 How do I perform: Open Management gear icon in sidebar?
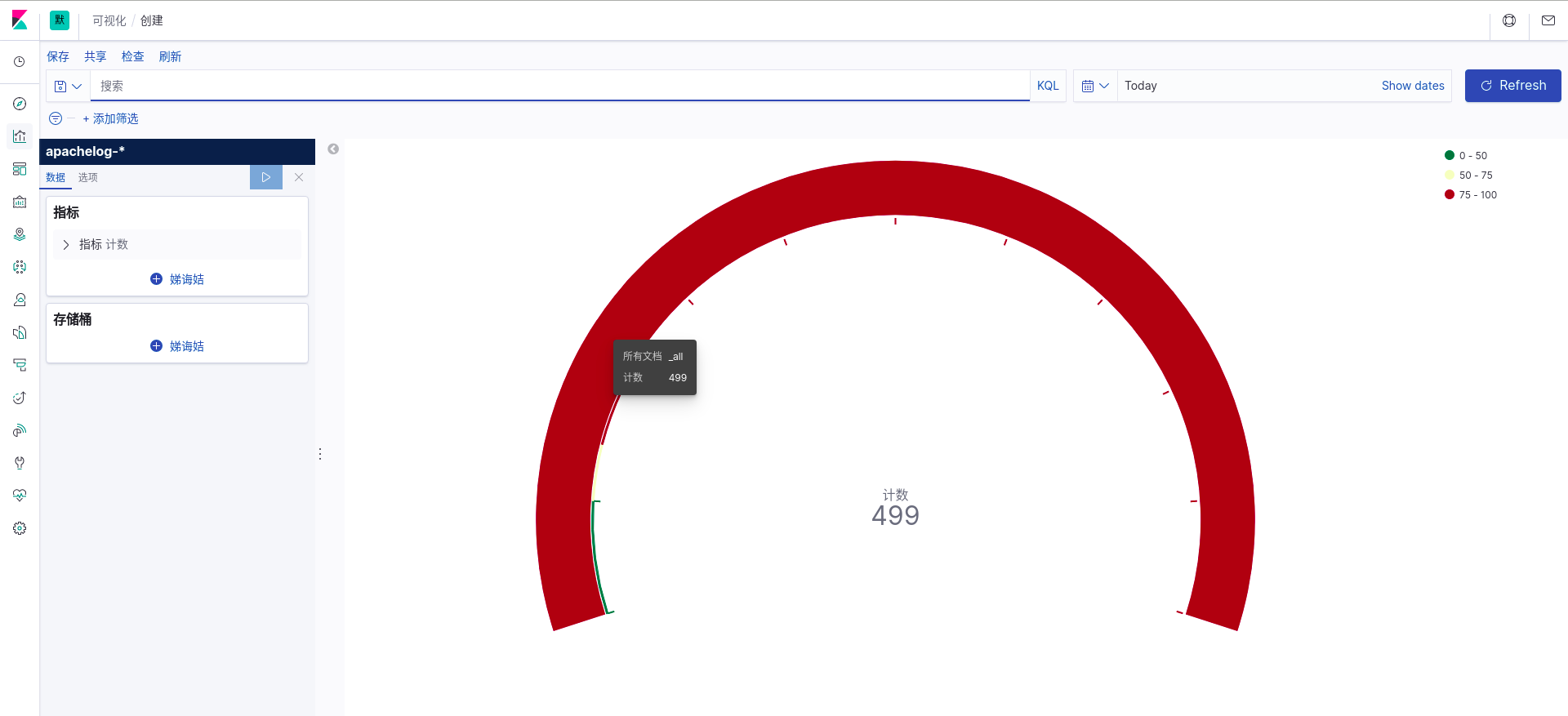(20, 528)
